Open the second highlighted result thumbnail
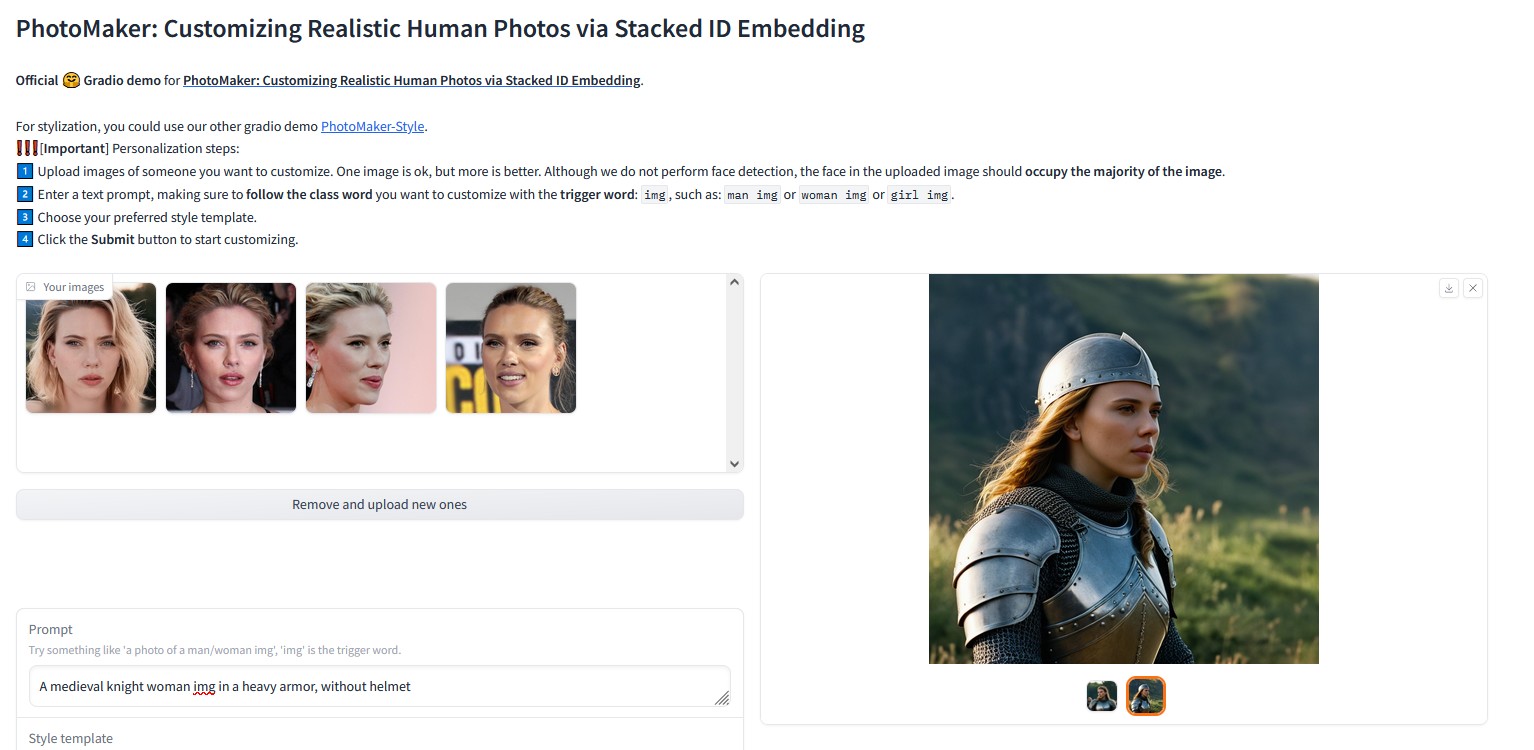The width and height of the screenshot is (1534, 750). coord(1146,696)
